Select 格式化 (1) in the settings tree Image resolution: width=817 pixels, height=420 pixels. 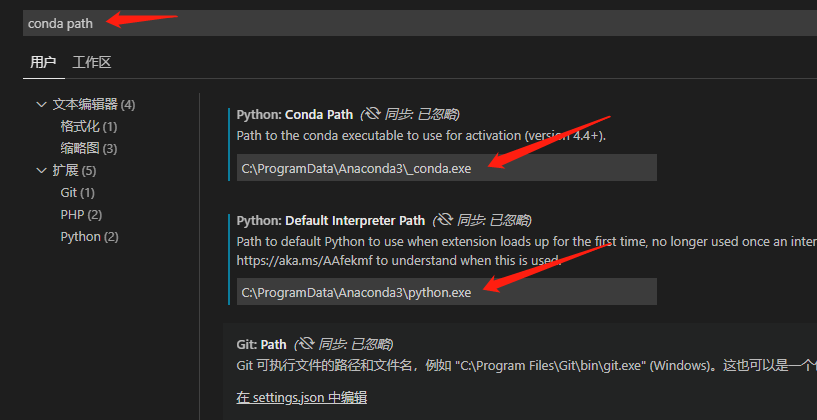88,126
